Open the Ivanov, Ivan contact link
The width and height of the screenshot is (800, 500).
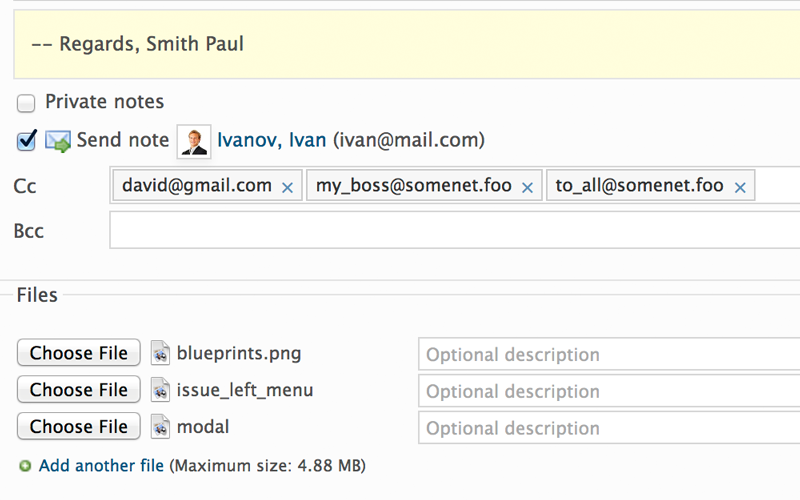[271, 140]
